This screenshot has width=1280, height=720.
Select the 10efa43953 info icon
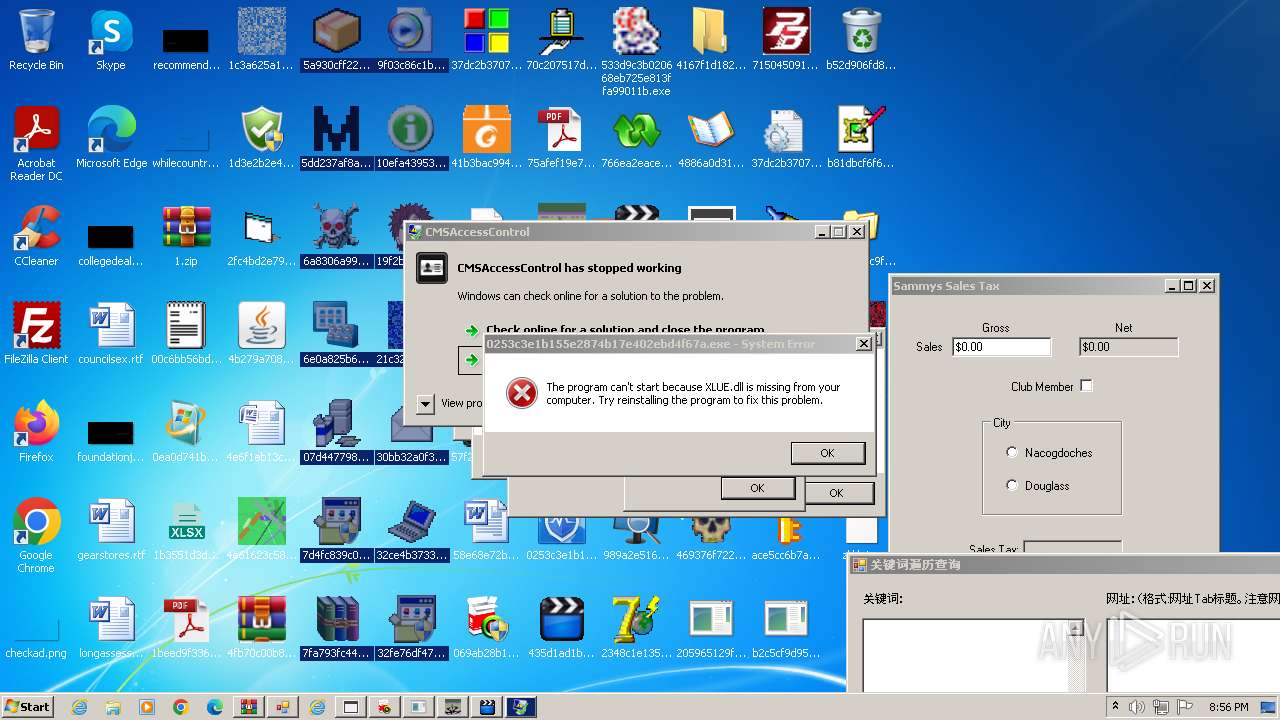[412, 138]
